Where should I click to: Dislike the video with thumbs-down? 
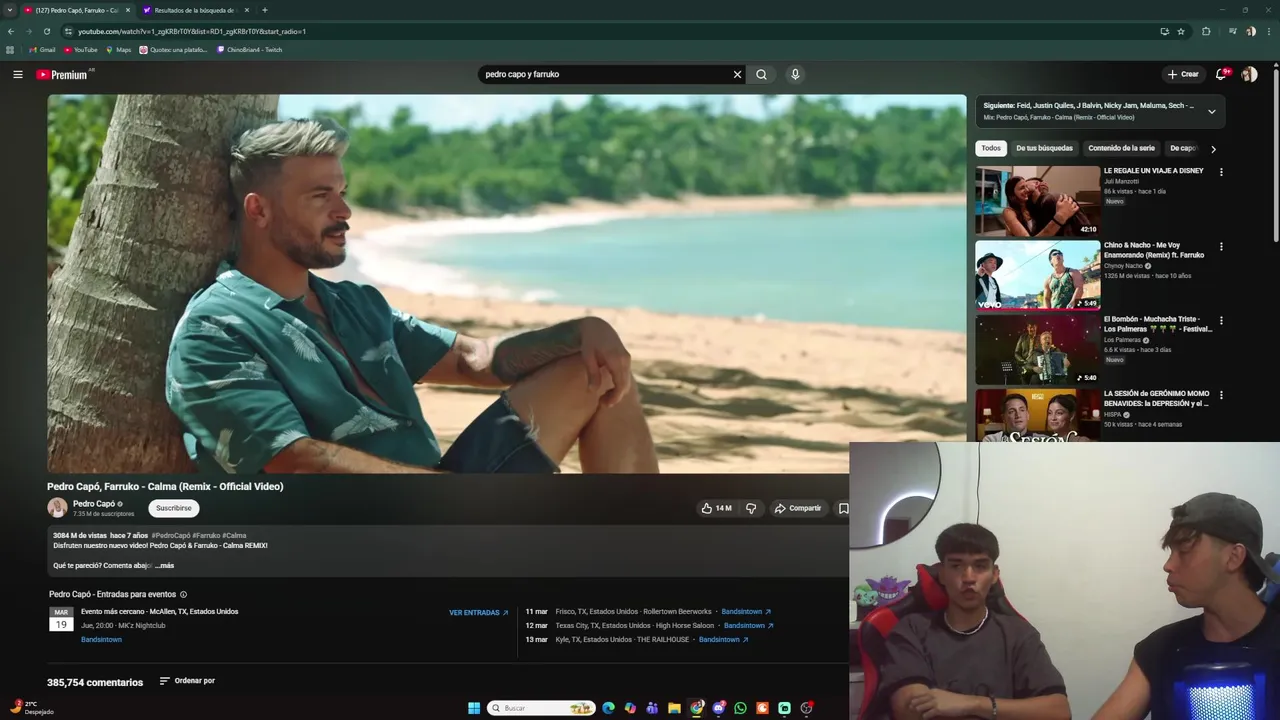point(751,508)
